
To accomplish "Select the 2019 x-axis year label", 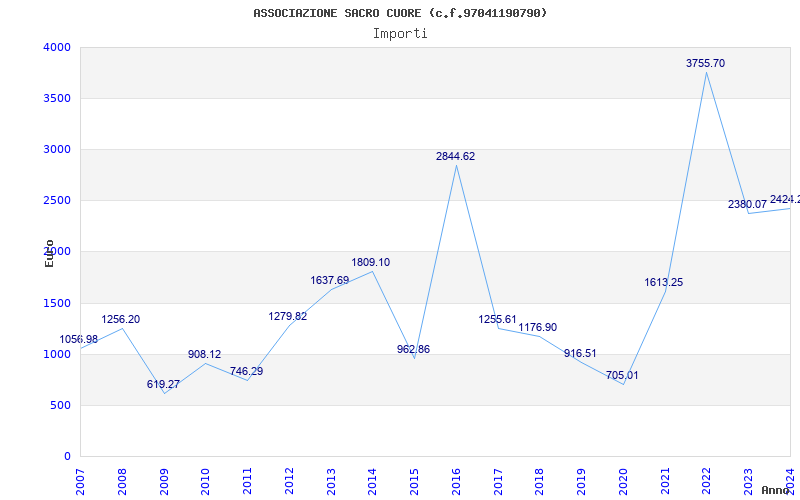I will click(x=582, y=482).
